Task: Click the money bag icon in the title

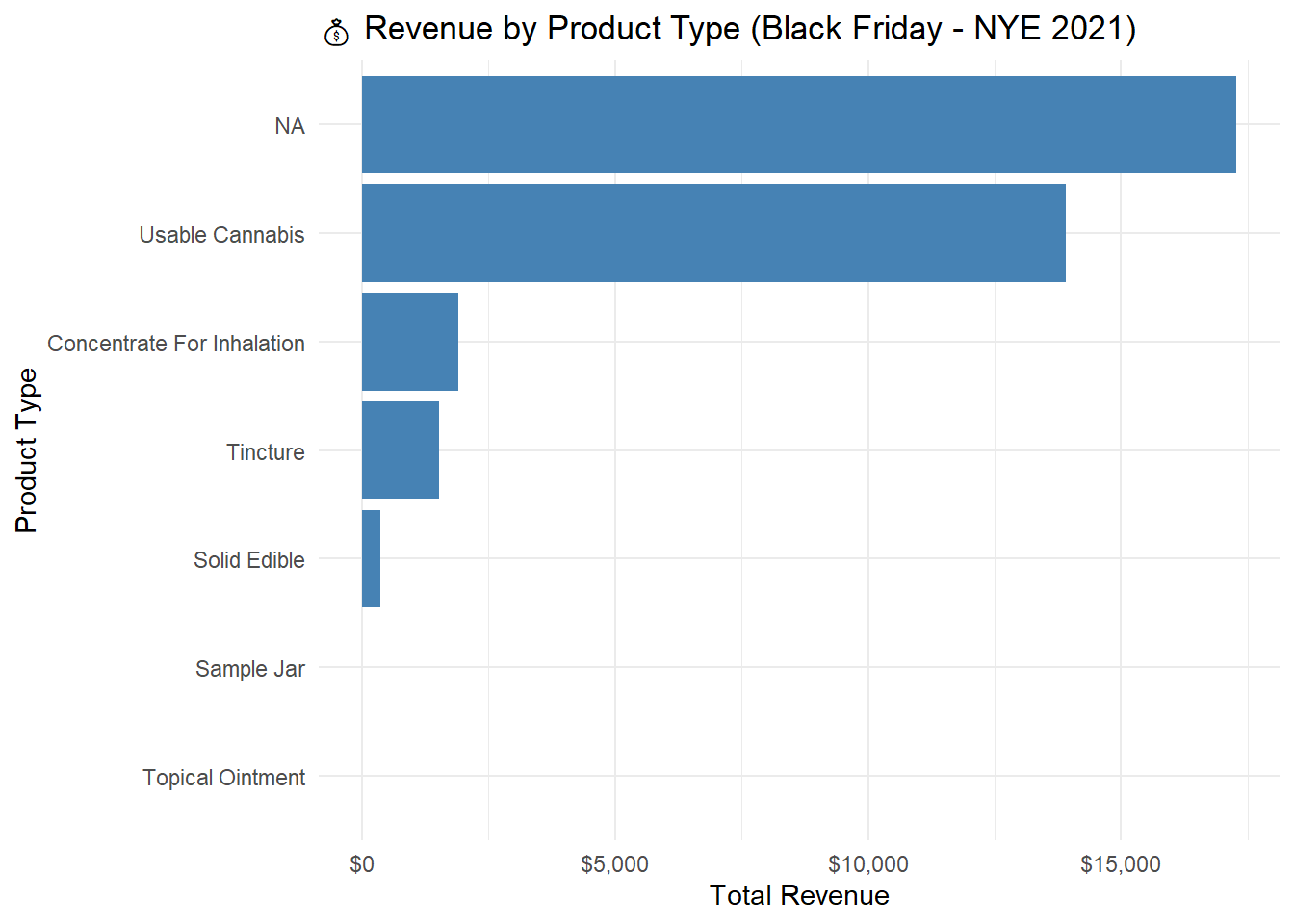Action: click(x=336, y=33)
